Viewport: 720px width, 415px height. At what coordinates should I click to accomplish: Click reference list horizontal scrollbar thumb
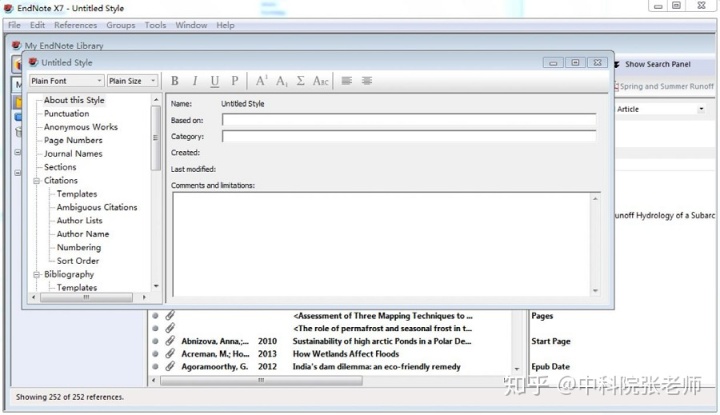point(261,381)
